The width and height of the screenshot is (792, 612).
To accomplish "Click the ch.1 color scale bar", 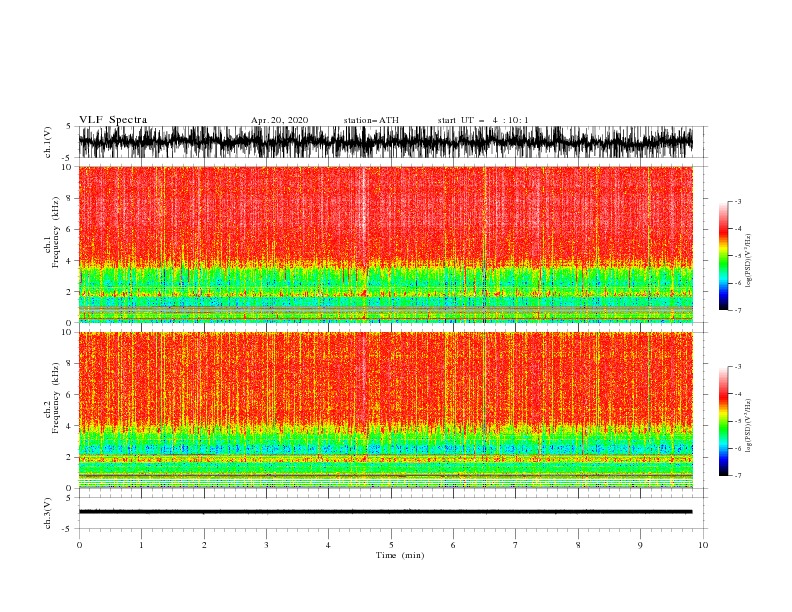I will [x=723, y=256].
